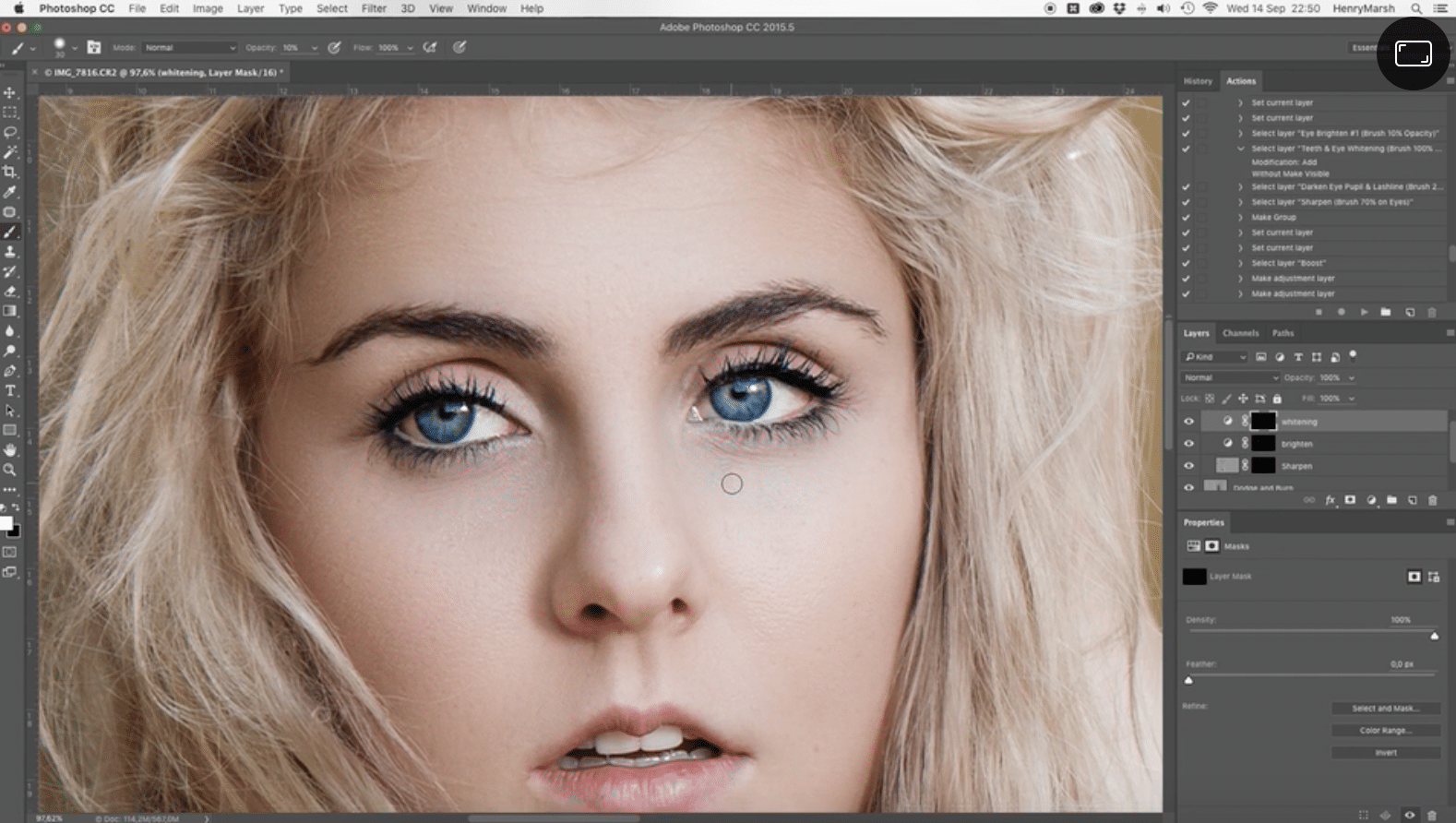1456x823 pixels.
Task: Adjust the mask Feather slider handle
Action: coord(1188,680)
